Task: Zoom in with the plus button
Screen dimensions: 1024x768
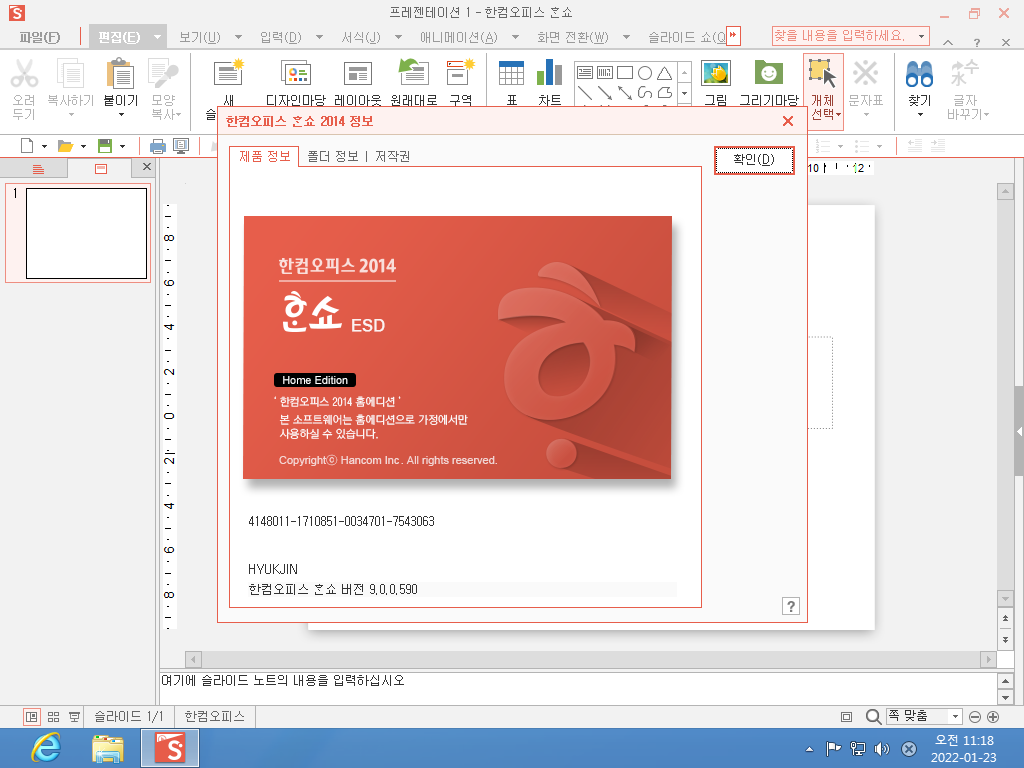Action: (x=993, y=716)
